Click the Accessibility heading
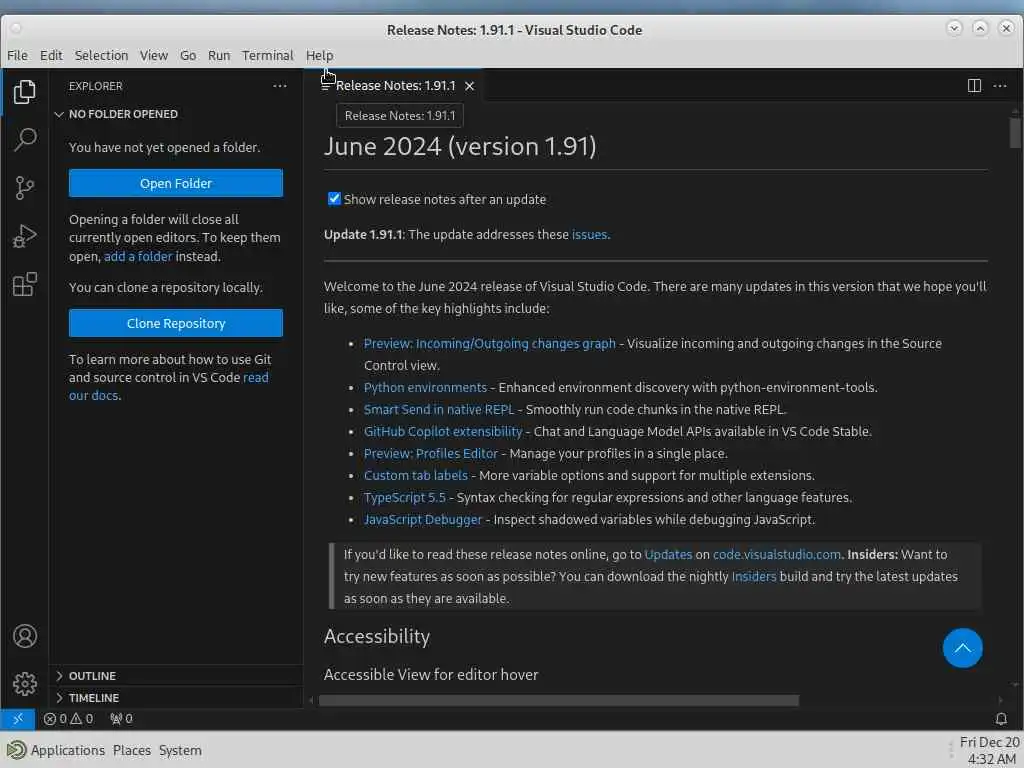This screenshot has height=768, width=1024. (x=377, y=635)
